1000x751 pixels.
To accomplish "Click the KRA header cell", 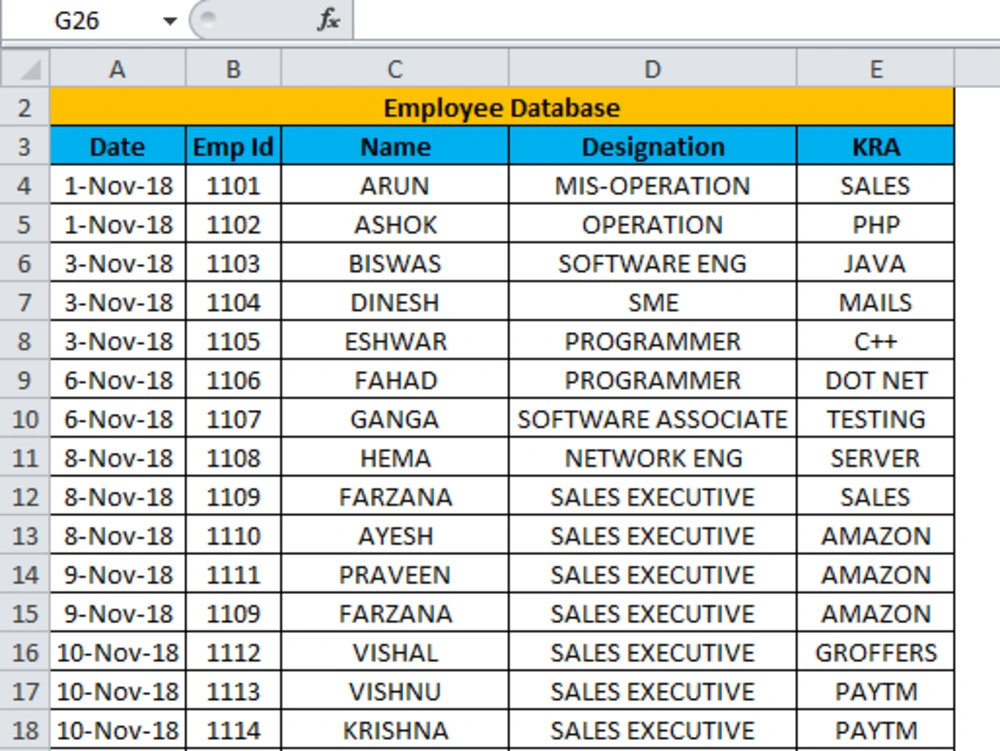I will 876,147.
